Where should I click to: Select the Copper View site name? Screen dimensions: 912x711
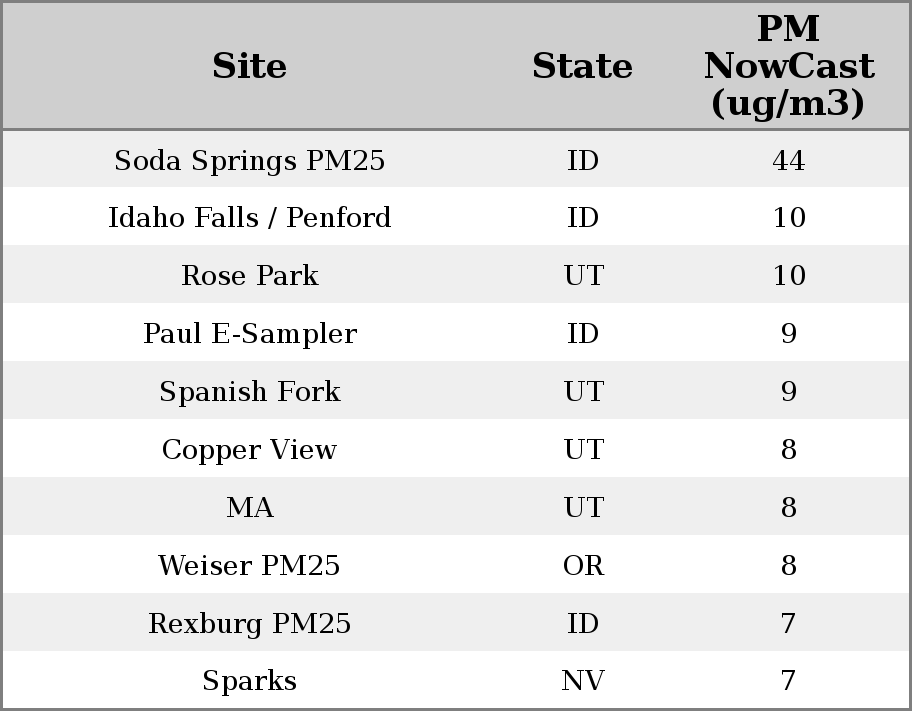250,450
